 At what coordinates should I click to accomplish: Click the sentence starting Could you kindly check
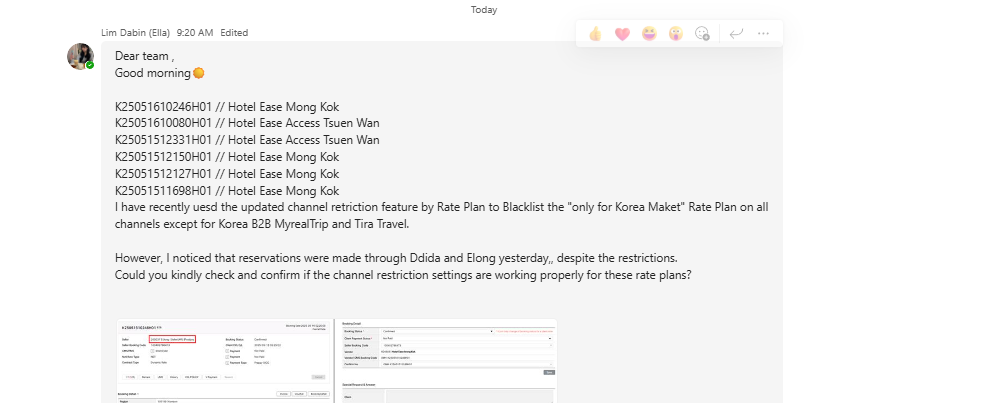pyautogui.click(x=403, y=275)
